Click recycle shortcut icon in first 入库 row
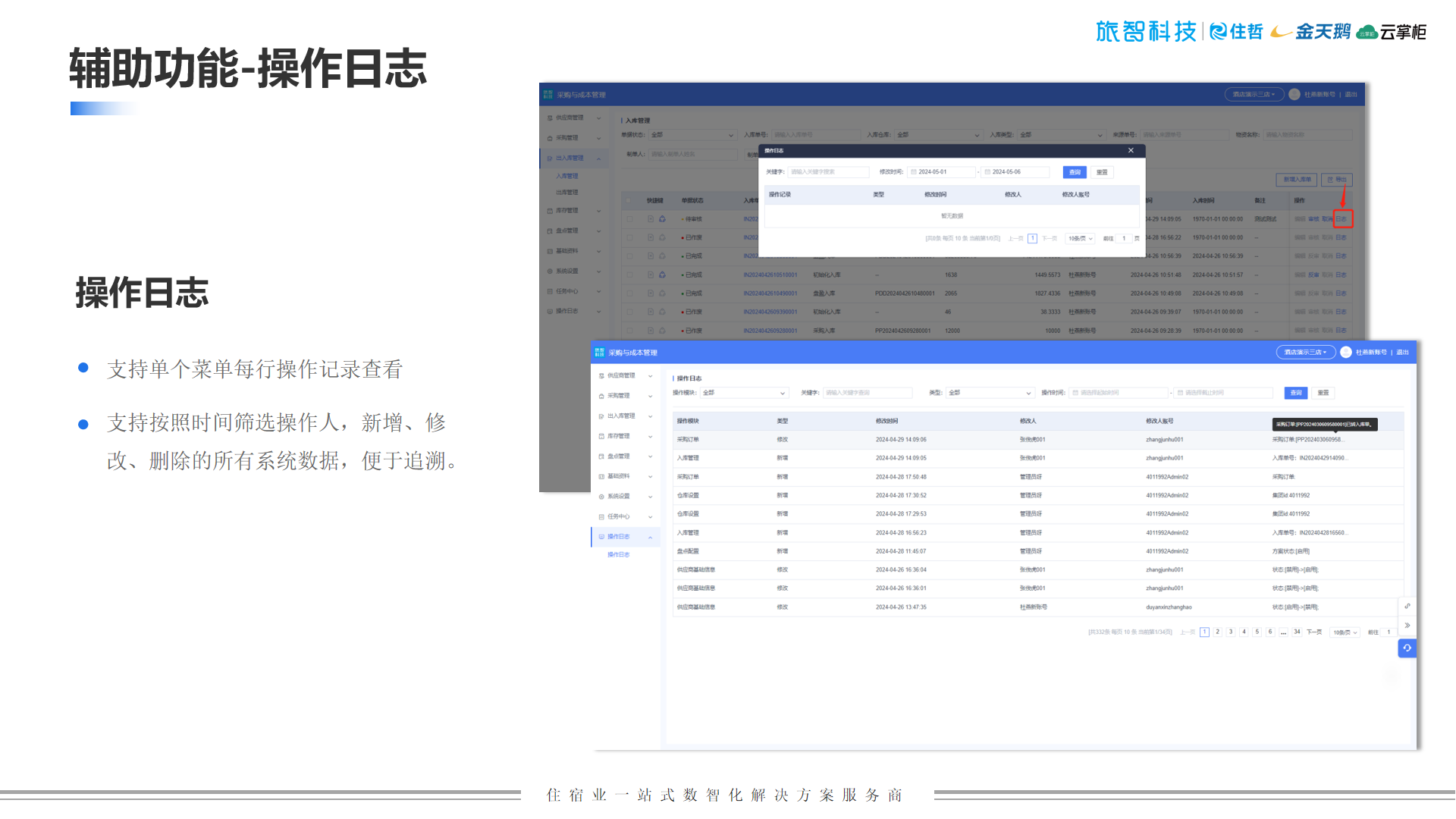 [662, 219]
